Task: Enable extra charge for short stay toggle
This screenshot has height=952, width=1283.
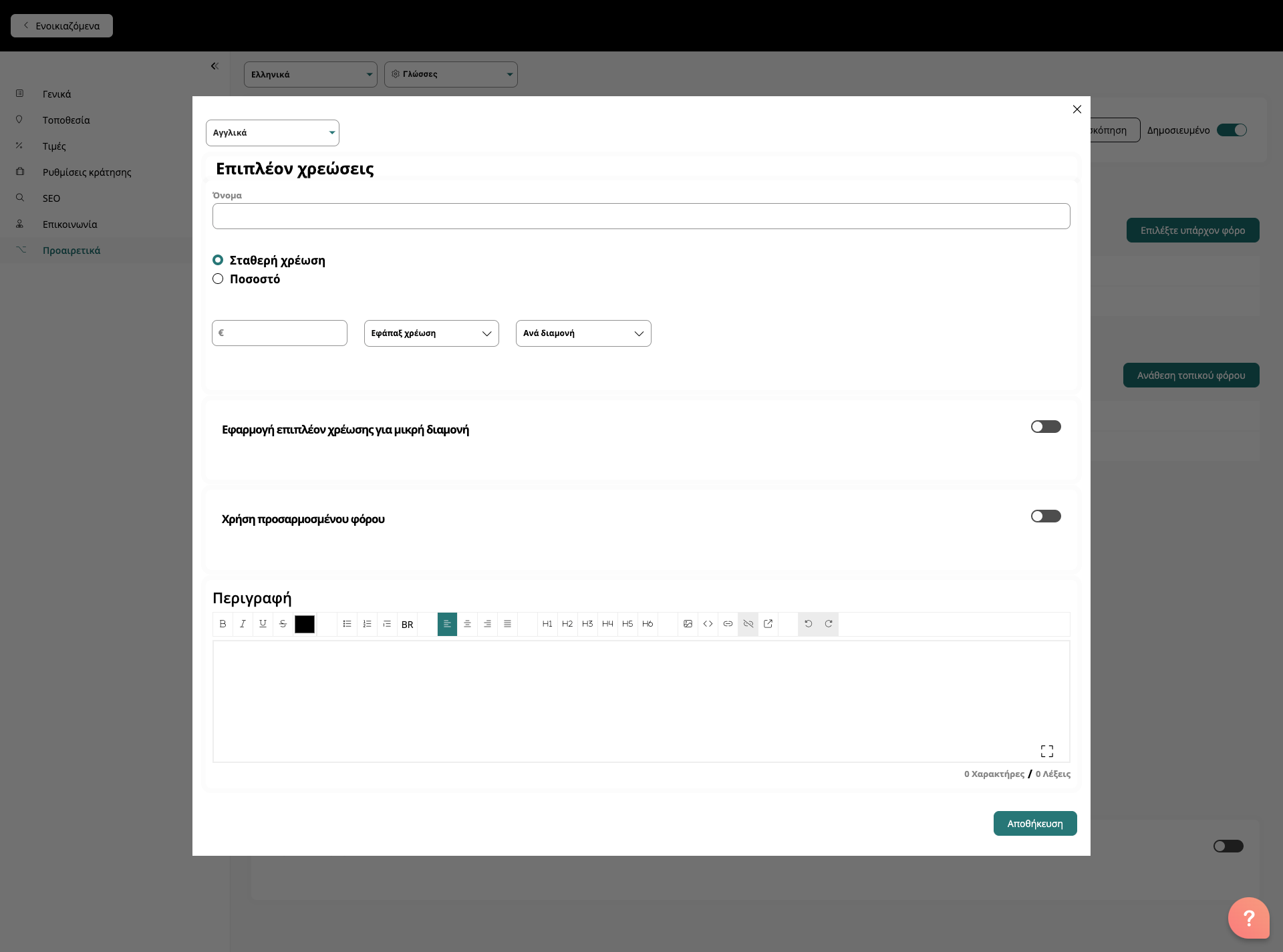Action: tap(1045, 427)
